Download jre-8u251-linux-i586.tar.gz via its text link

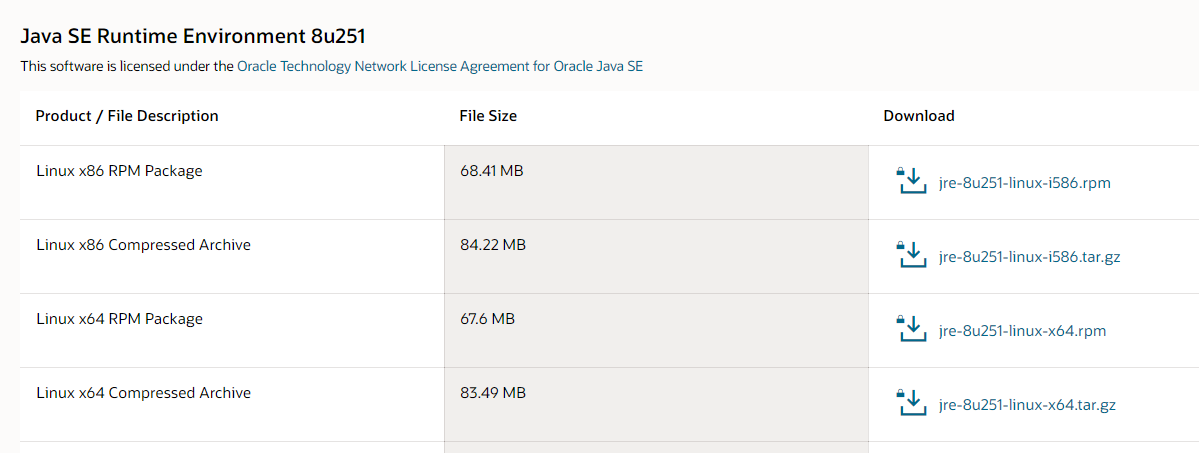tap(1029, 257)
